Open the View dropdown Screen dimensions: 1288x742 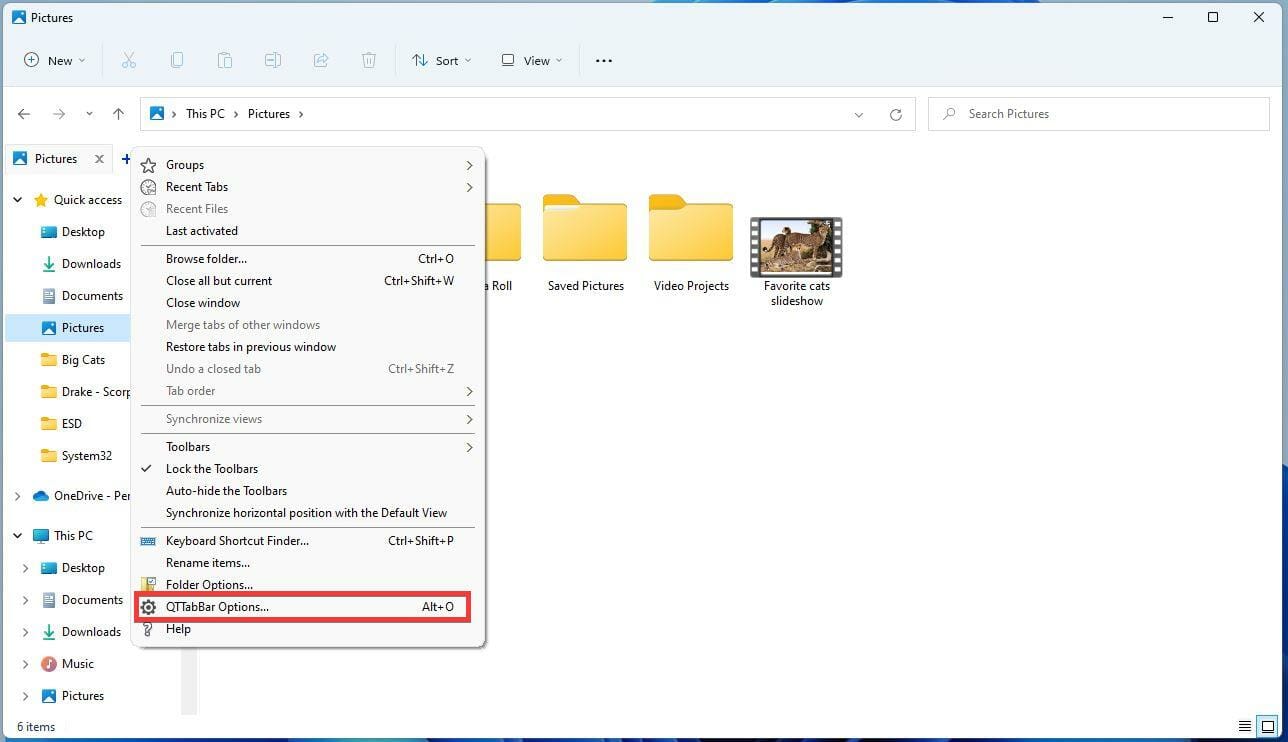pyautogui.click(x=530, y=60)
